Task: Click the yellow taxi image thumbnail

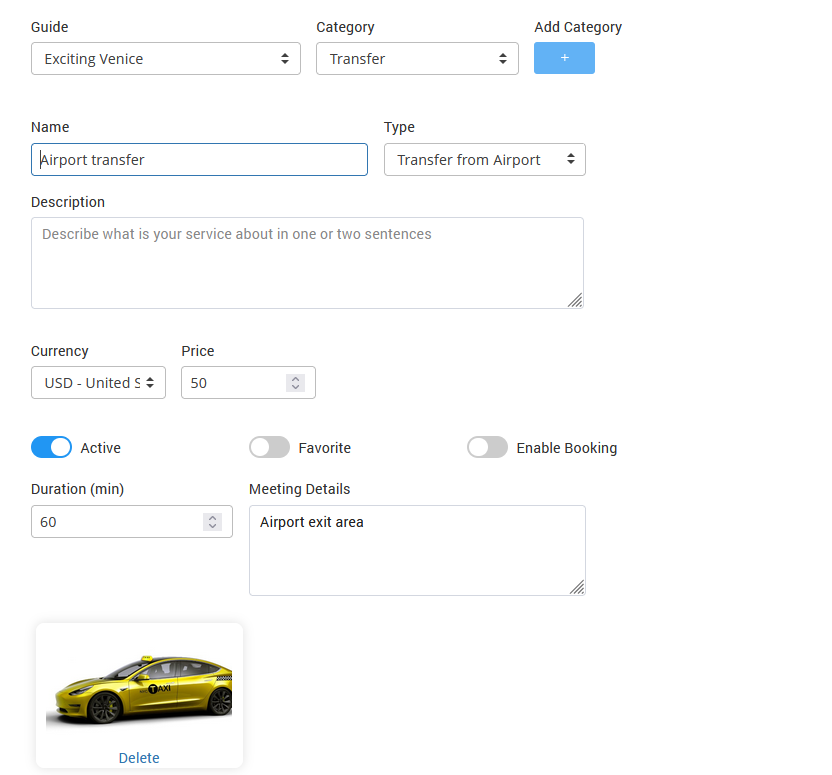Action: click(139, 690)
